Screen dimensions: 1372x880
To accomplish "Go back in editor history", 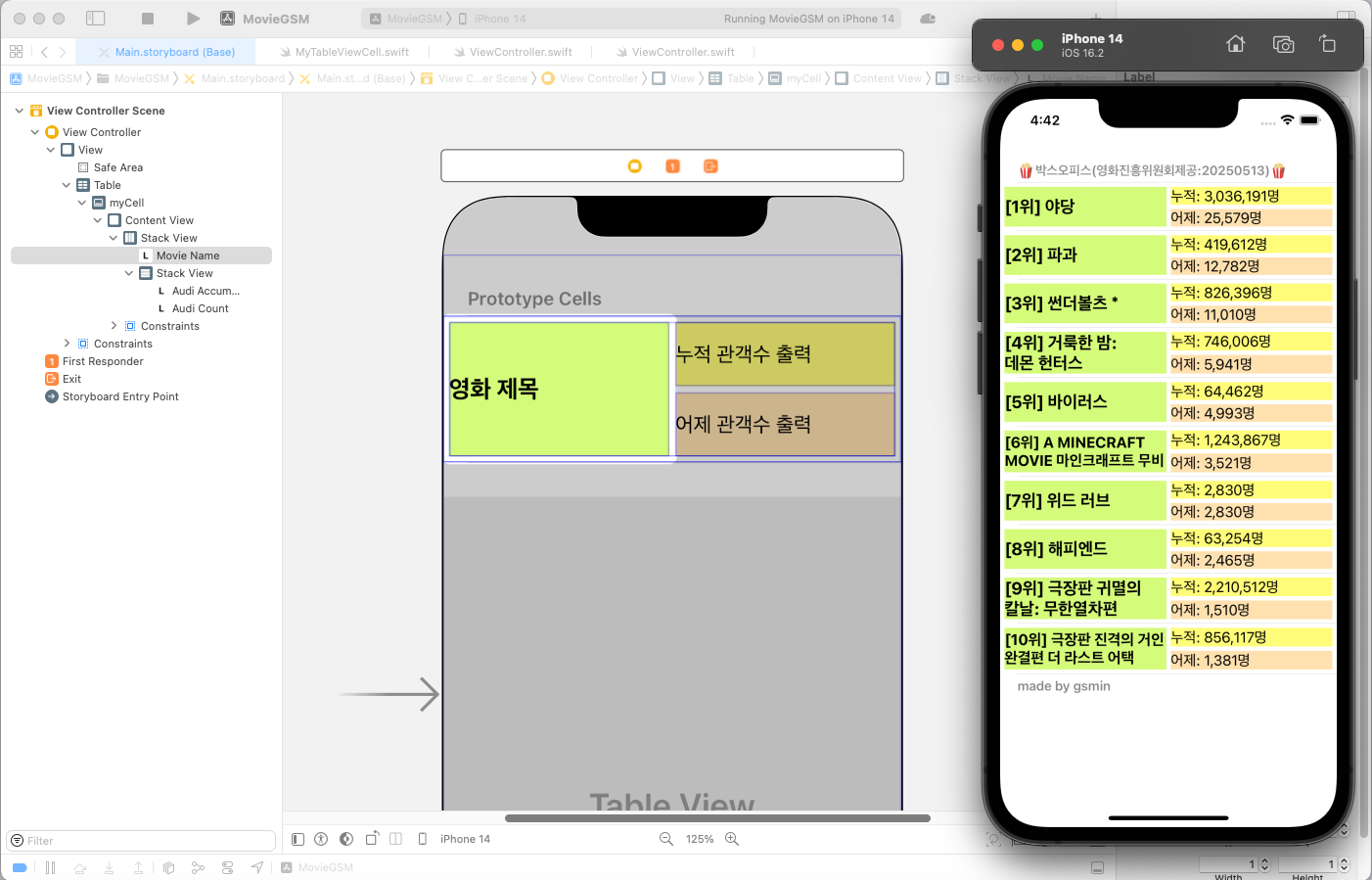I will pos(44,52).
